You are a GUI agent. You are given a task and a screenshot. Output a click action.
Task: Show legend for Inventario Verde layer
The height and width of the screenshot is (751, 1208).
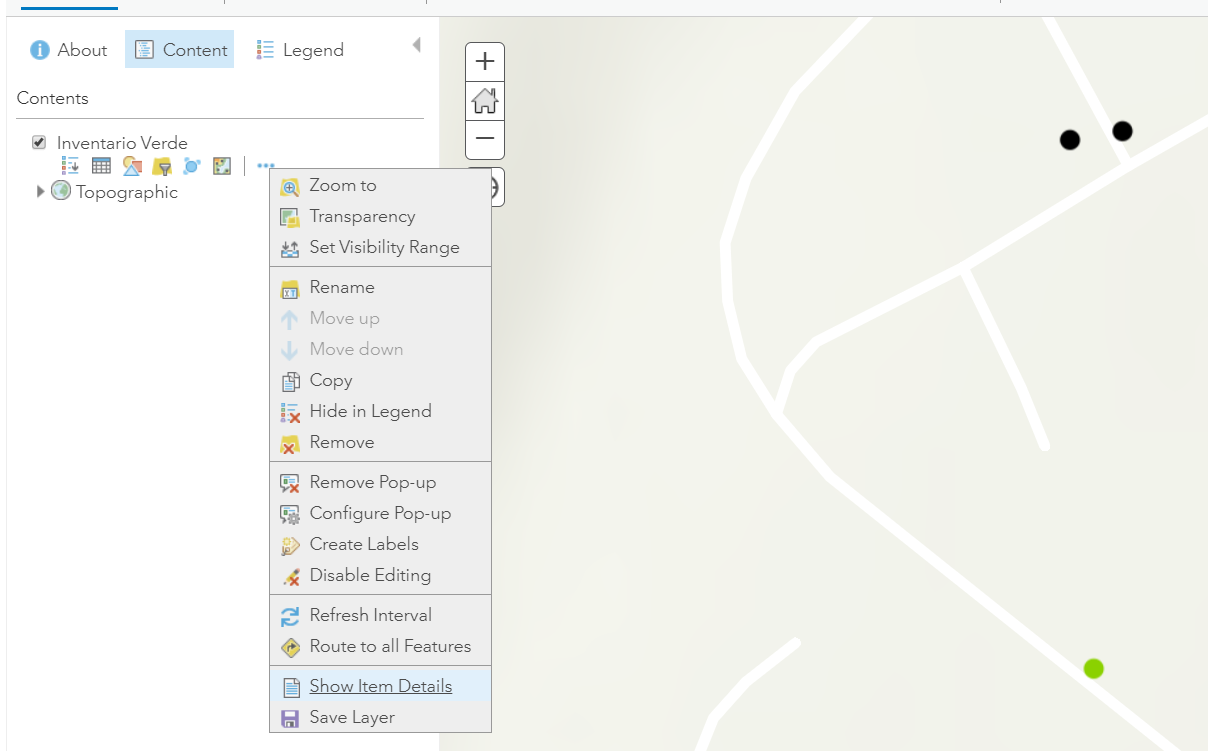click(x=71, y=166)
